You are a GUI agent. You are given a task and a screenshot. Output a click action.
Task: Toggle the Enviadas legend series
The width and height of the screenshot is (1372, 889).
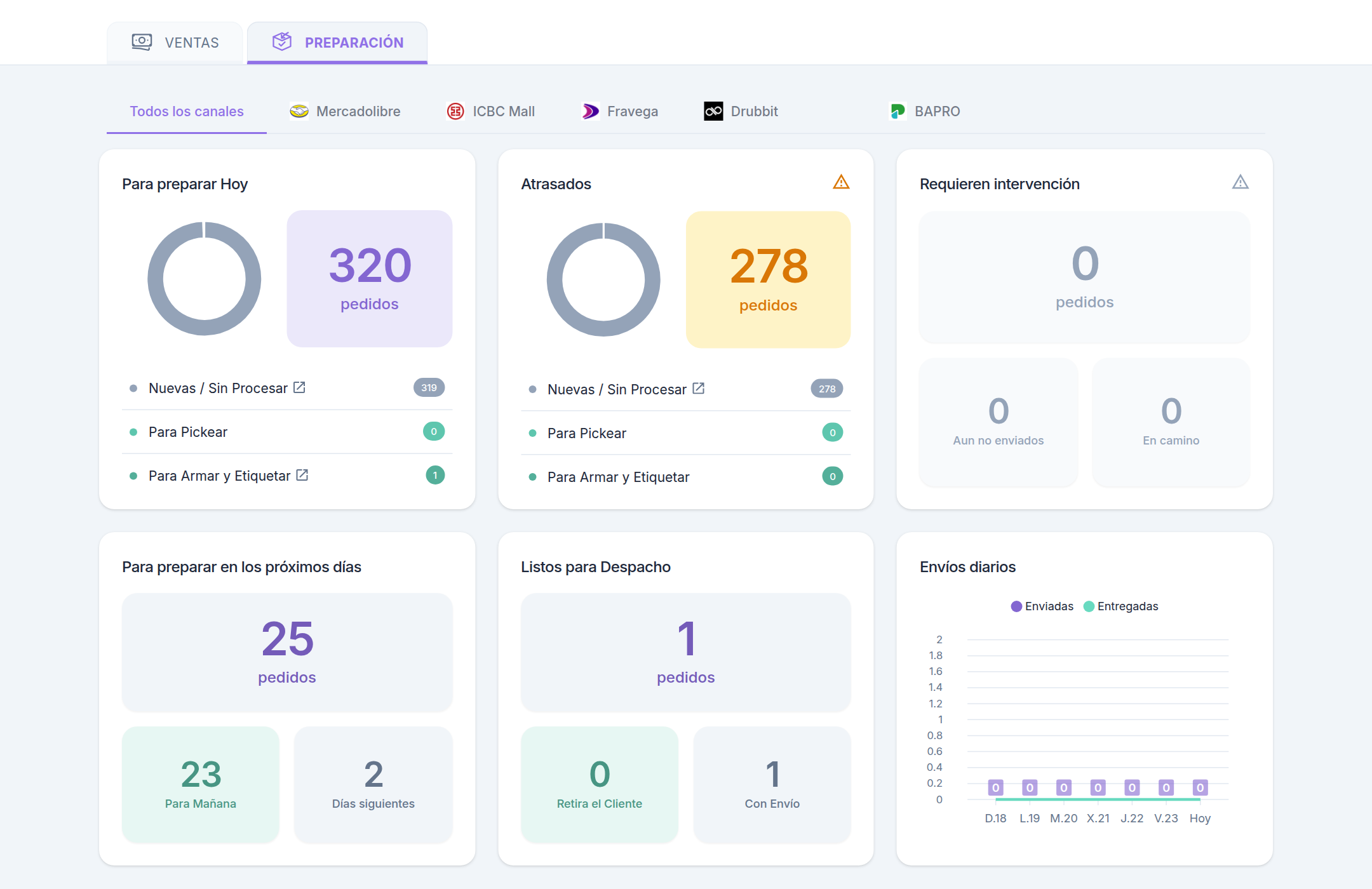click(1042, 606)
